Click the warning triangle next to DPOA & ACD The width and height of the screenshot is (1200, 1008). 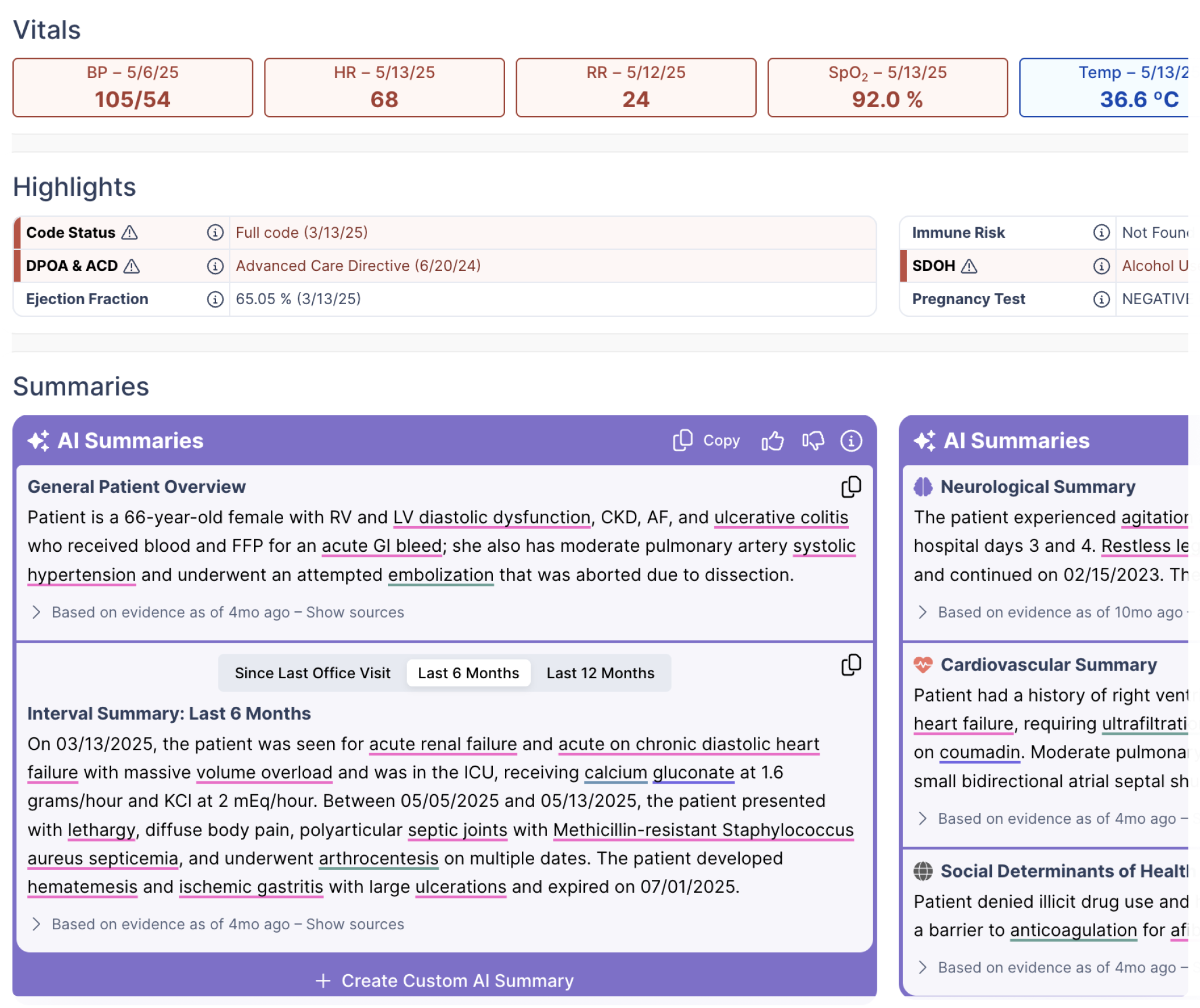click(x=132, y=266)
